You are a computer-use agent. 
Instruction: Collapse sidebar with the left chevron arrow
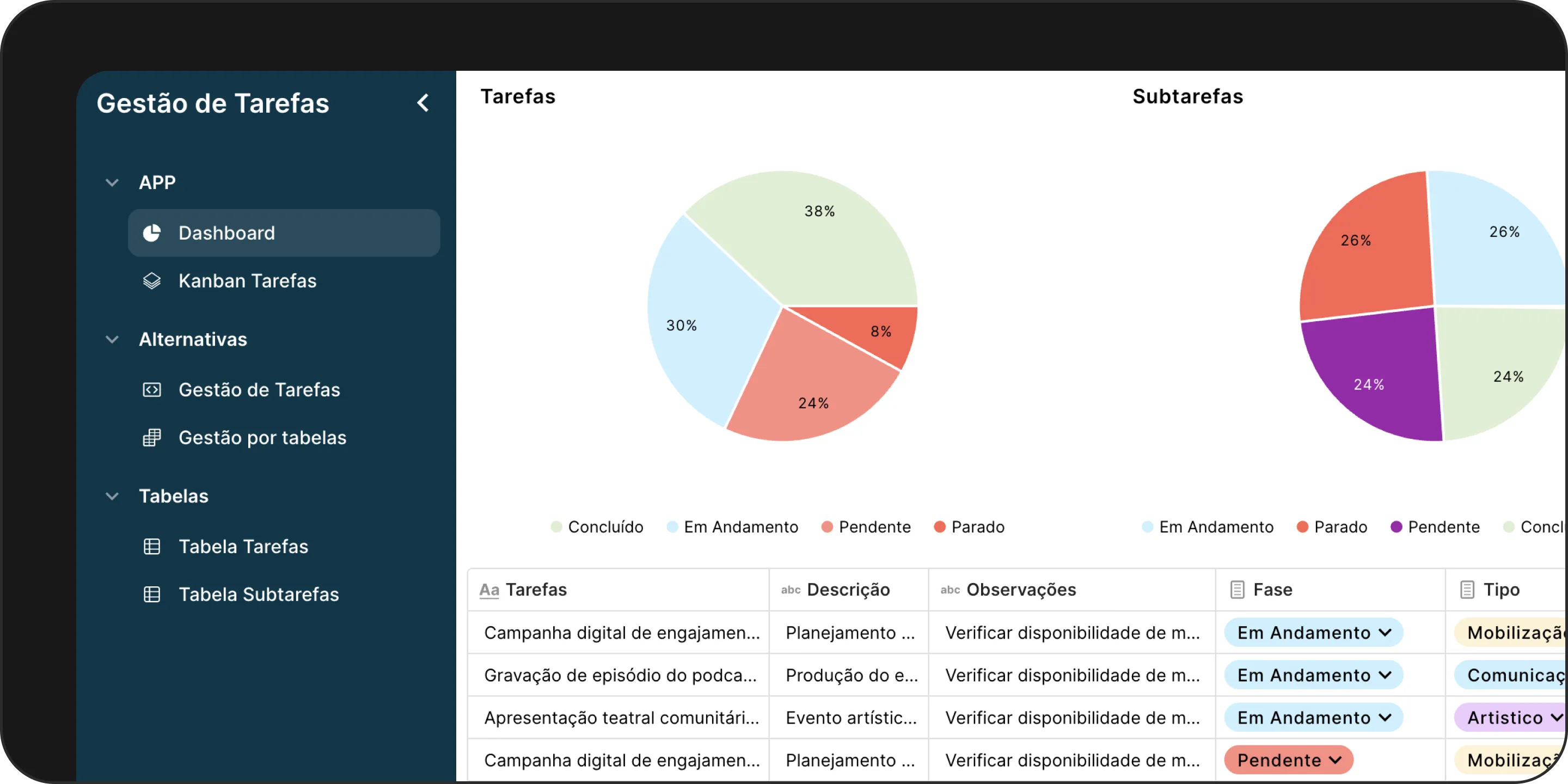point(423,103)
